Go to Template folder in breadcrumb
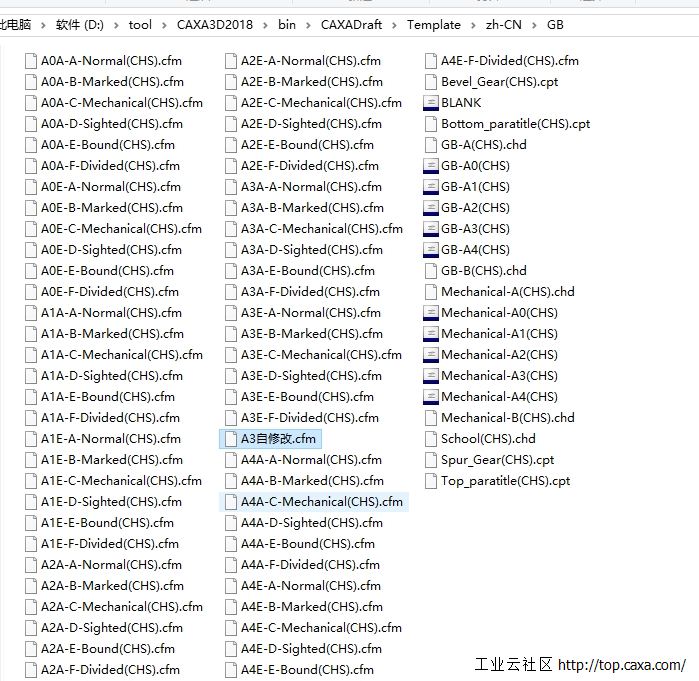This screenshot has width=699, height=681. [x=434, y=25]
